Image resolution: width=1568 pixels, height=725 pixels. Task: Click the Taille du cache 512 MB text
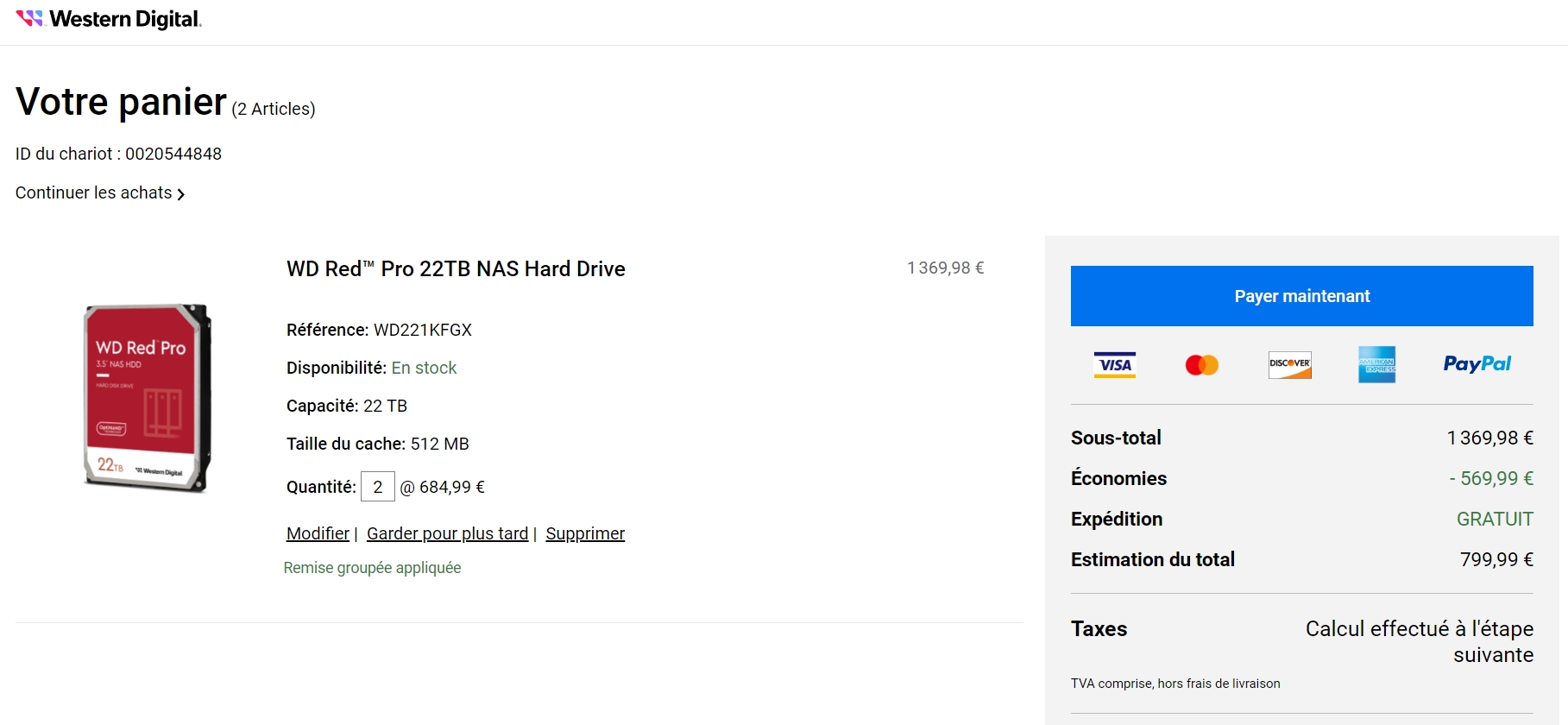pos(378,444)
